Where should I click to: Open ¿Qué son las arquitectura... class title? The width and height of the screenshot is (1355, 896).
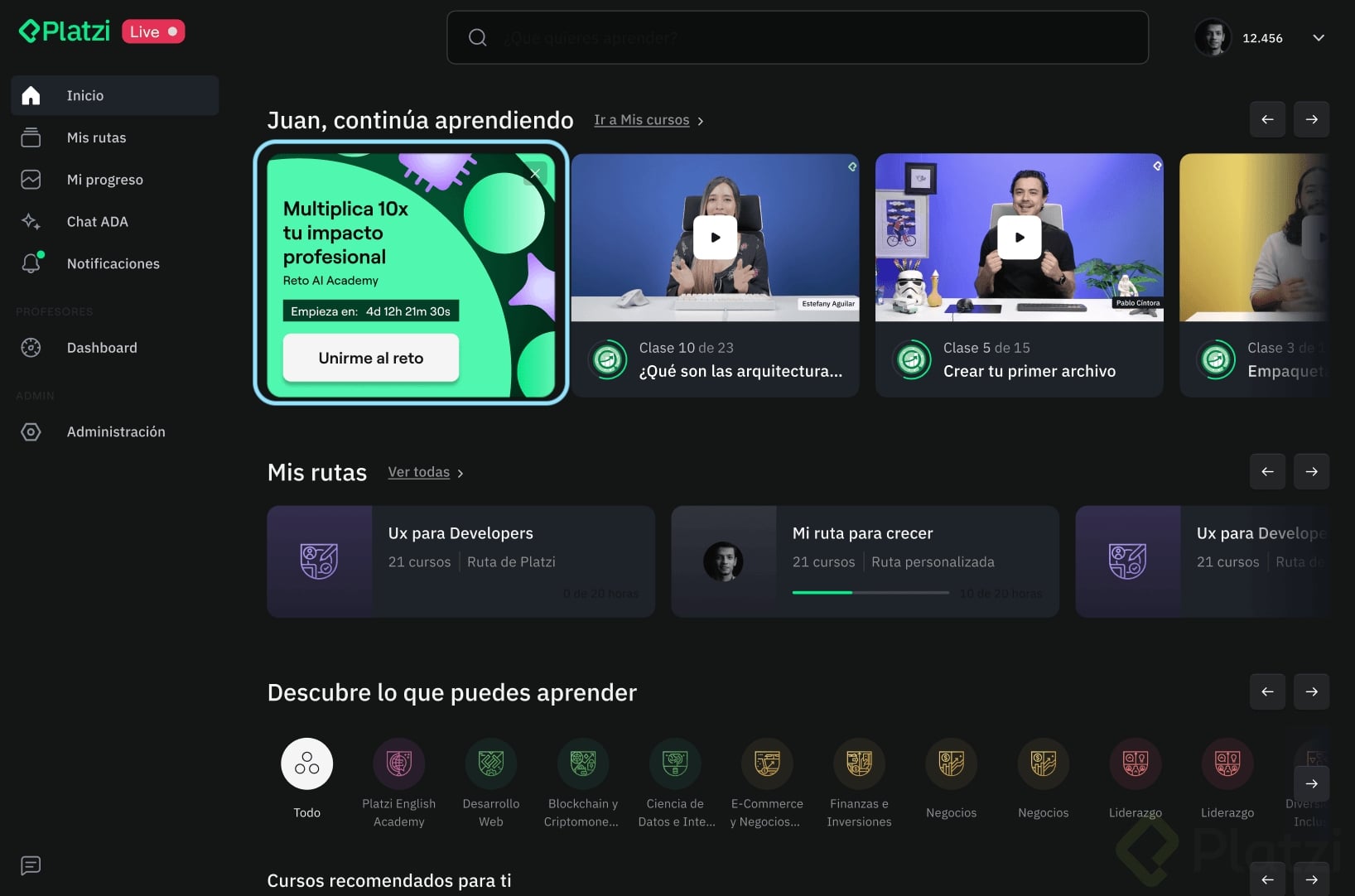point(740,371)
